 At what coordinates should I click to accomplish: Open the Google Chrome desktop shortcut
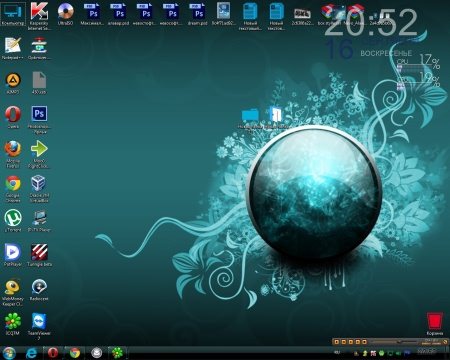pos(13,189)
